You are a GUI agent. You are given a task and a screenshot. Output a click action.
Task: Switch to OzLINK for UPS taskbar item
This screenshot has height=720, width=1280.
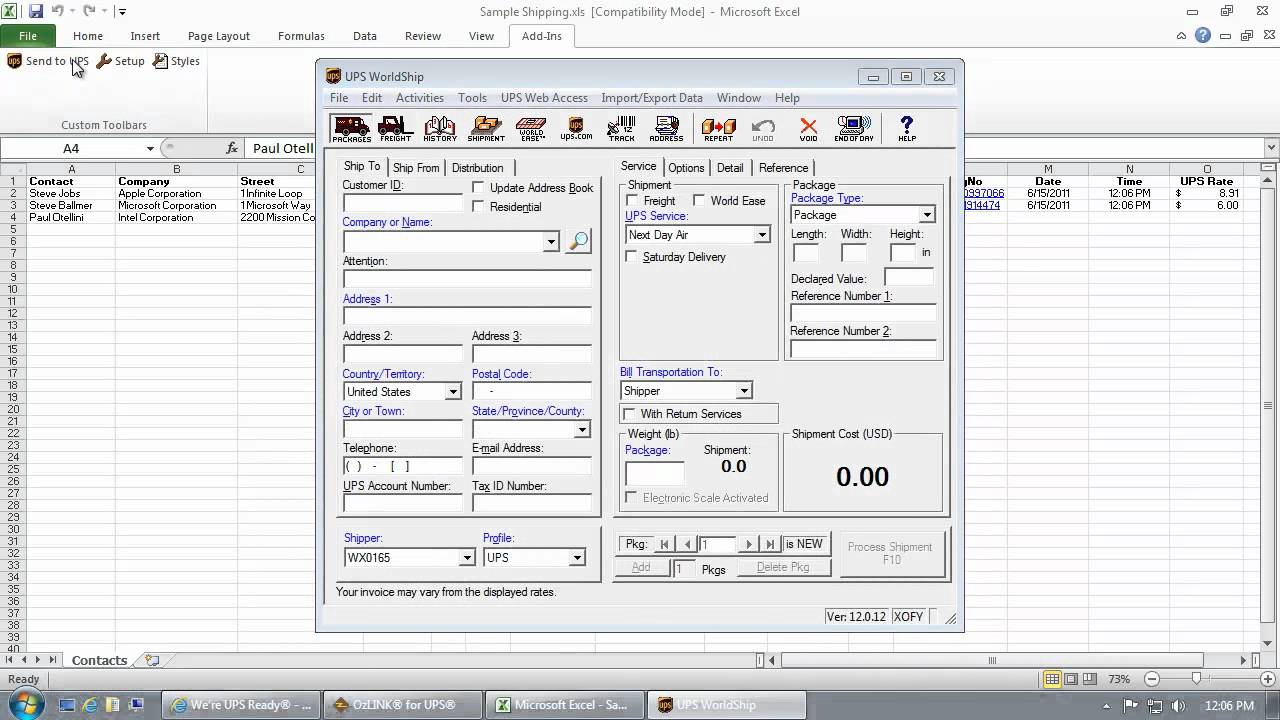pos(402,705)
